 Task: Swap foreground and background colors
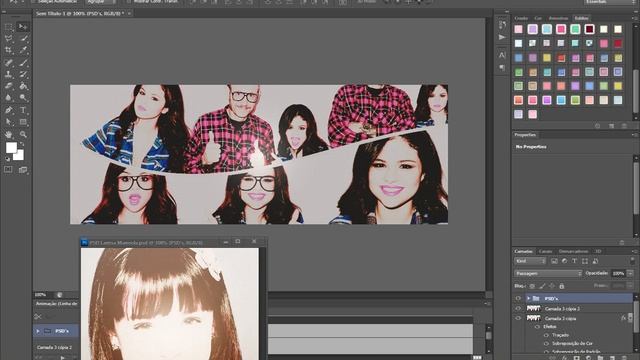pos(21,144)
